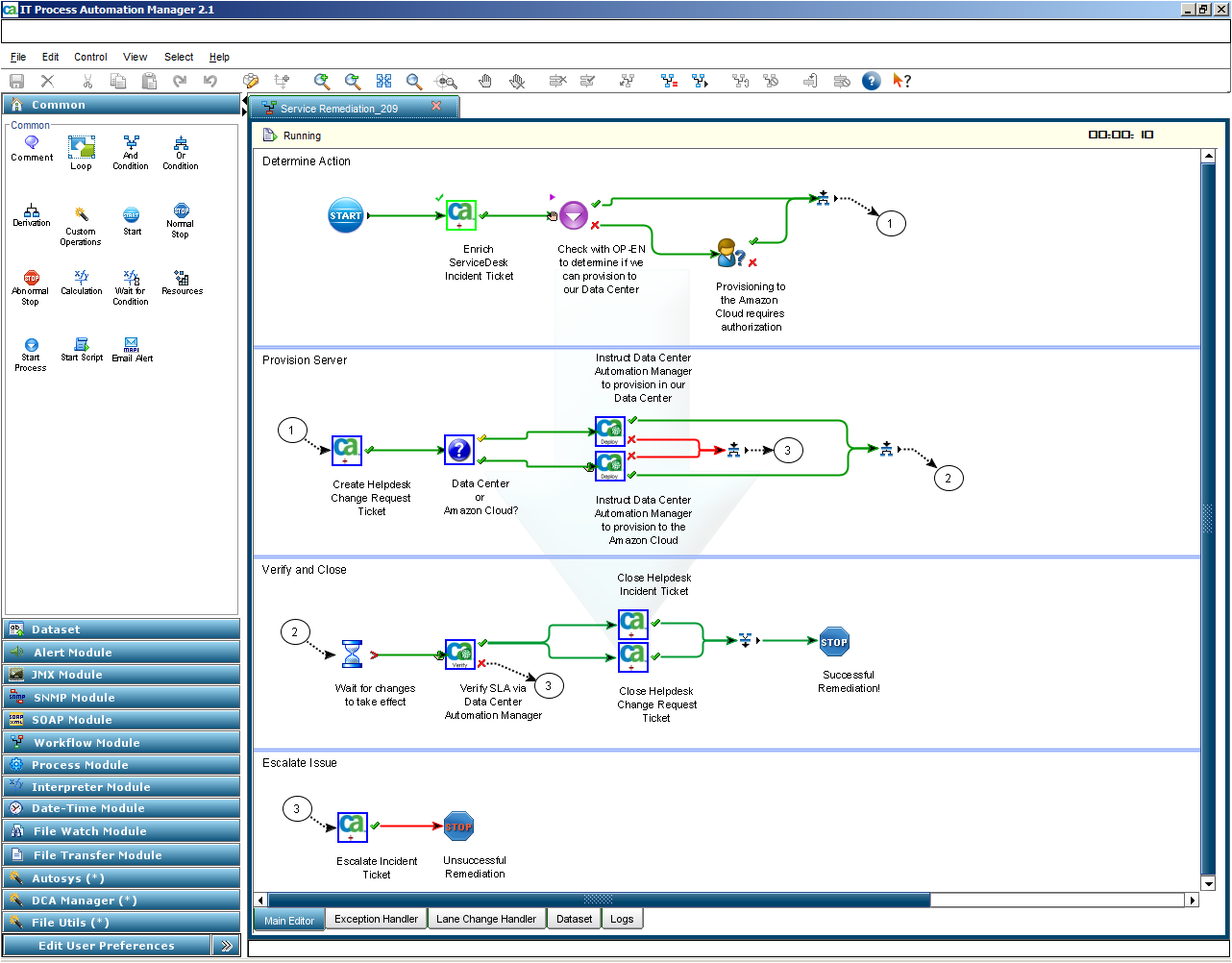Select the Start Process operator
This screenshot has width=1232, height=963.
(31, 355)
